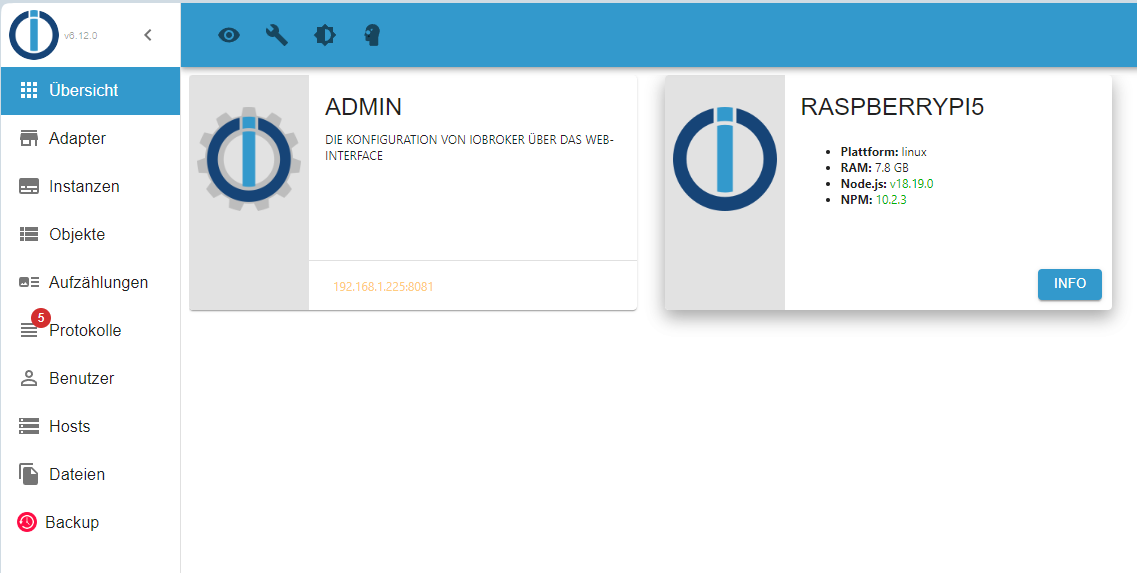The width and height of the screenshot is (1137, 573).
Task: Click the RASPBERRYPI5 host logo thumbnail
Action: click(724, 160)
